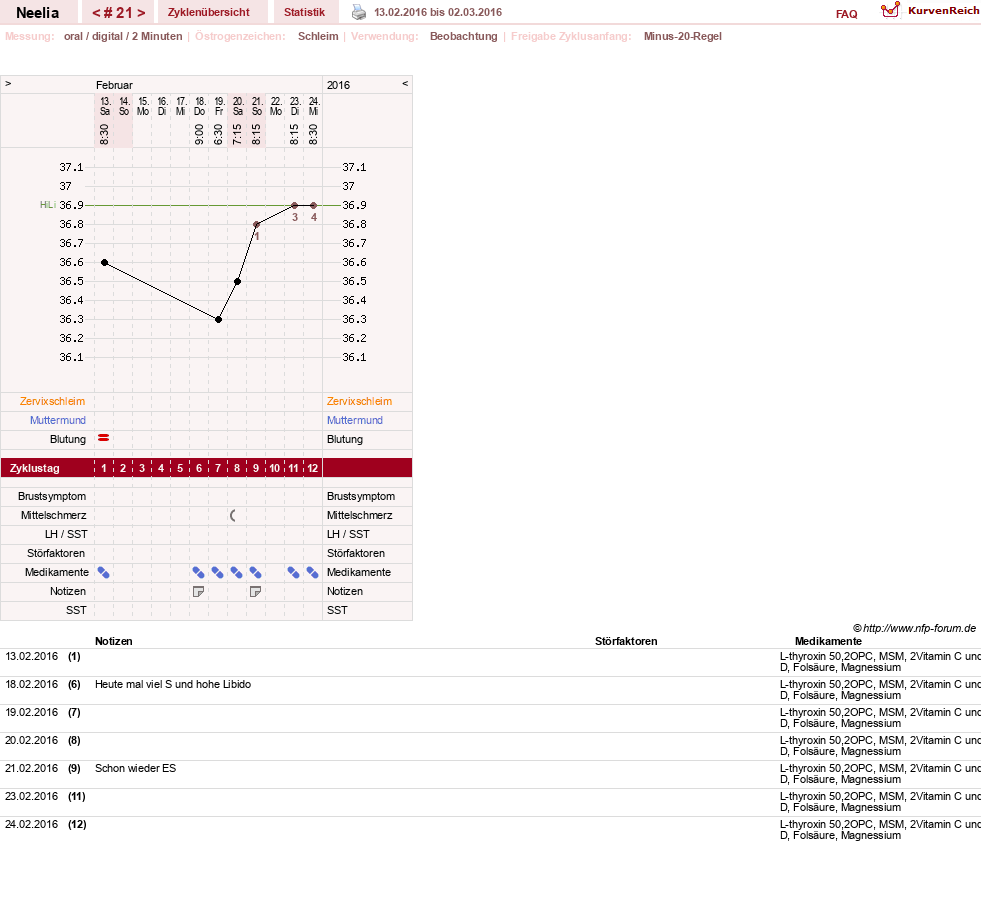This screenshot has width=981, height=898.
Task: Click the 'Beobachtung' Verwendung value
Action: pos(464,36)
